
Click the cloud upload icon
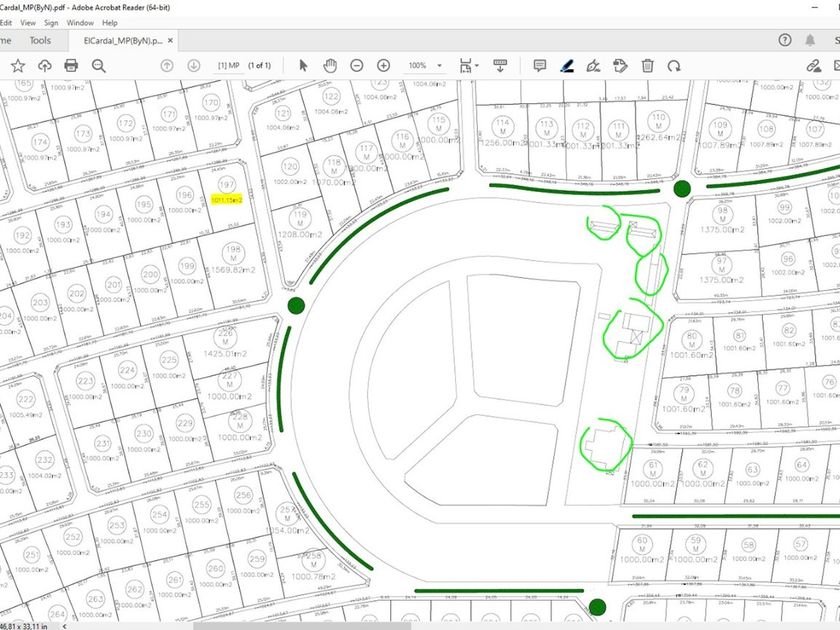pos(44,65)
